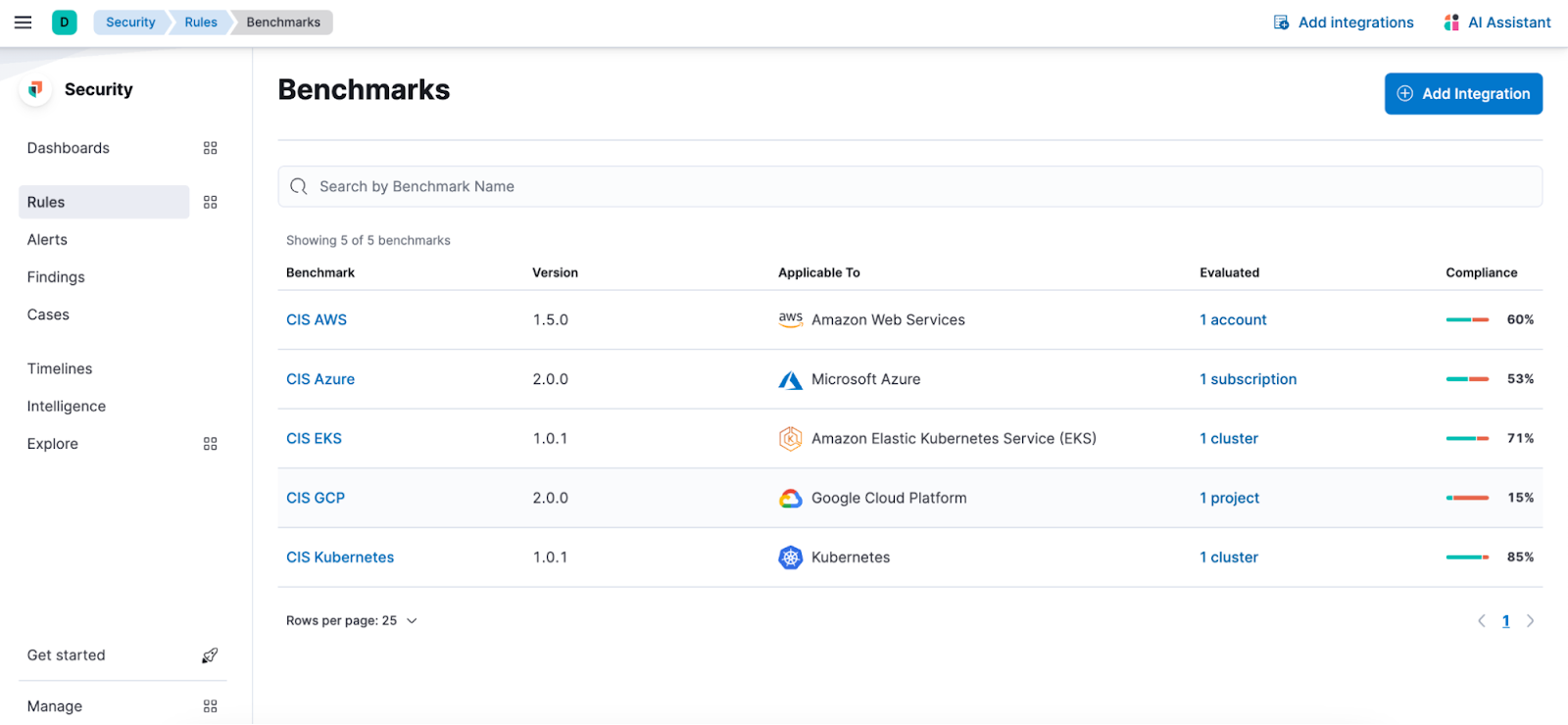Click page number 1

click(x=1506, y=621)
